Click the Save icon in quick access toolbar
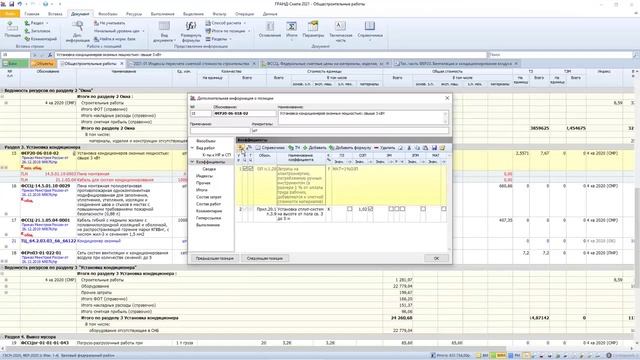The height and width of the screenshot is (360, 640). (11, 4)
